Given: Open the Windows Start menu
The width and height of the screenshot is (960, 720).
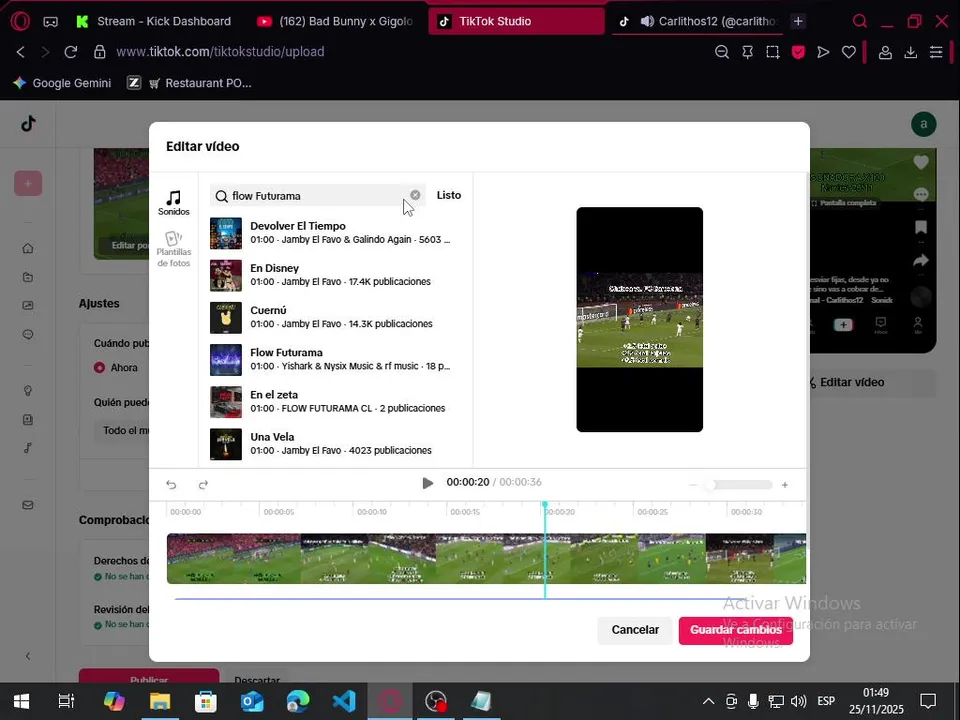Looking at the screenshot, I should (21, 701).
